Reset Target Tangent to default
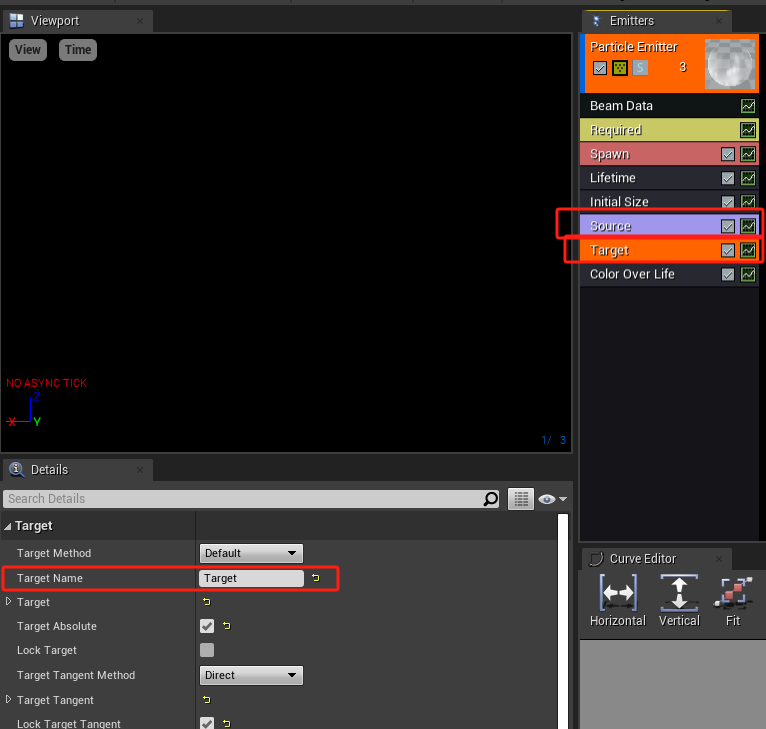 tap(207, 700)
